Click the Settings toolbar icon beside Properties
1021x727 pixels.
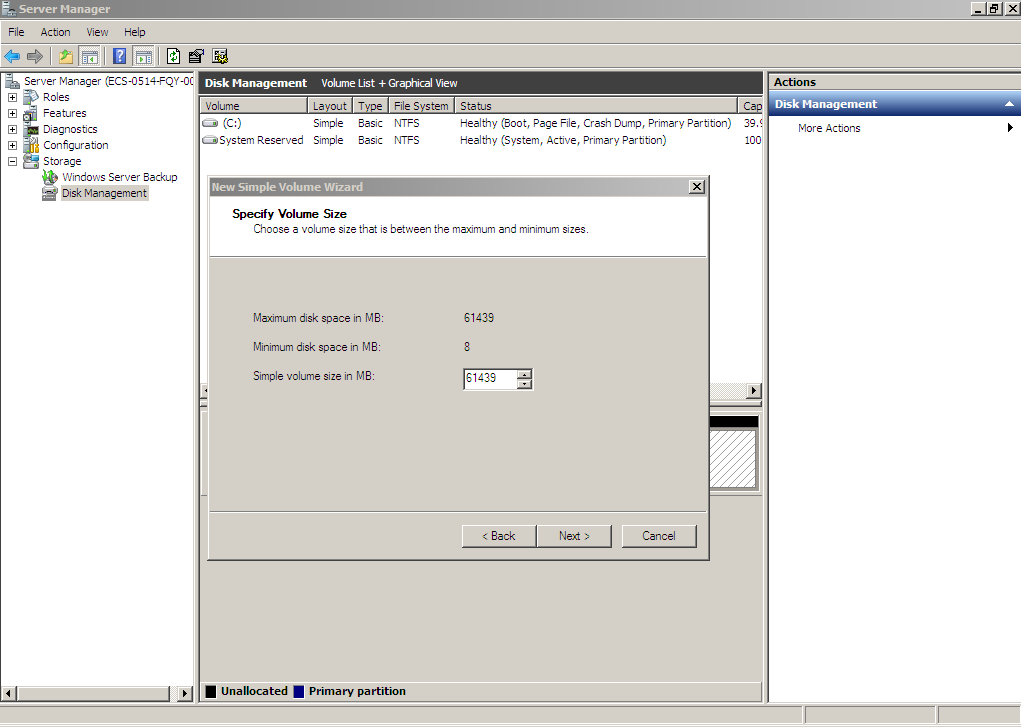tap(220, 56)
